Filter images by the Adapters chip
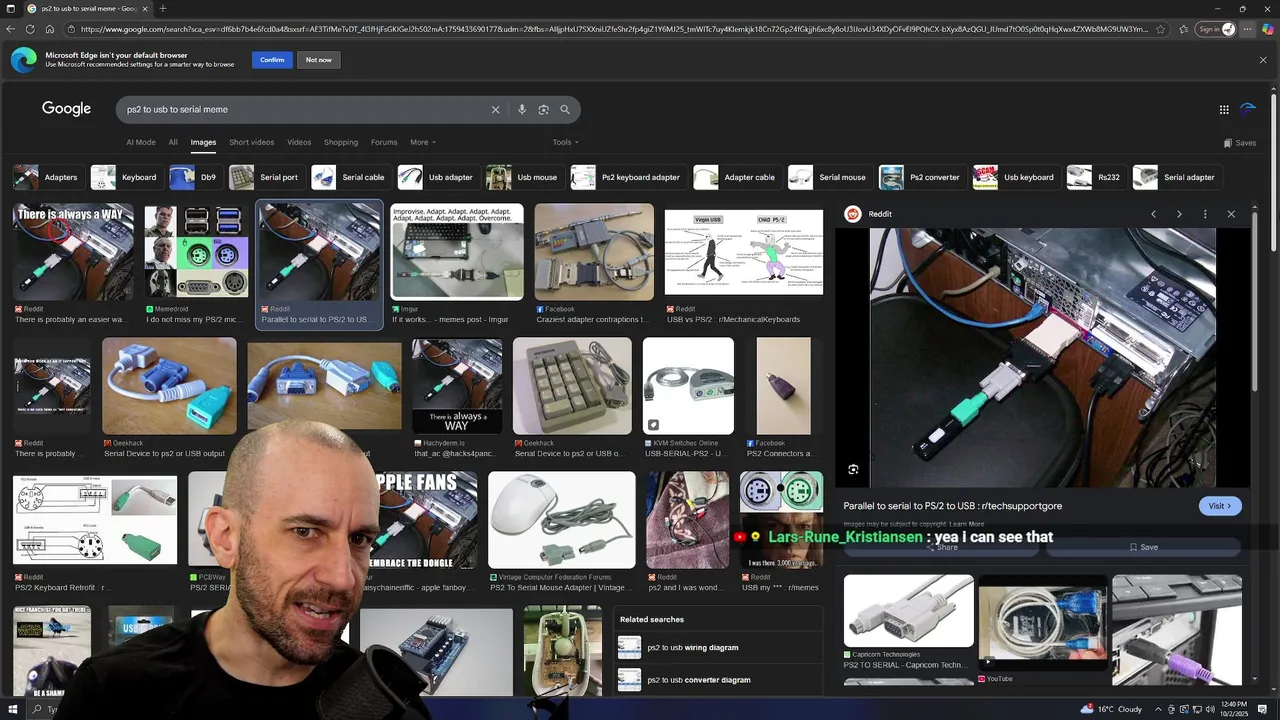This screenshot has width=1280, height=720. (x=46, y=177)
